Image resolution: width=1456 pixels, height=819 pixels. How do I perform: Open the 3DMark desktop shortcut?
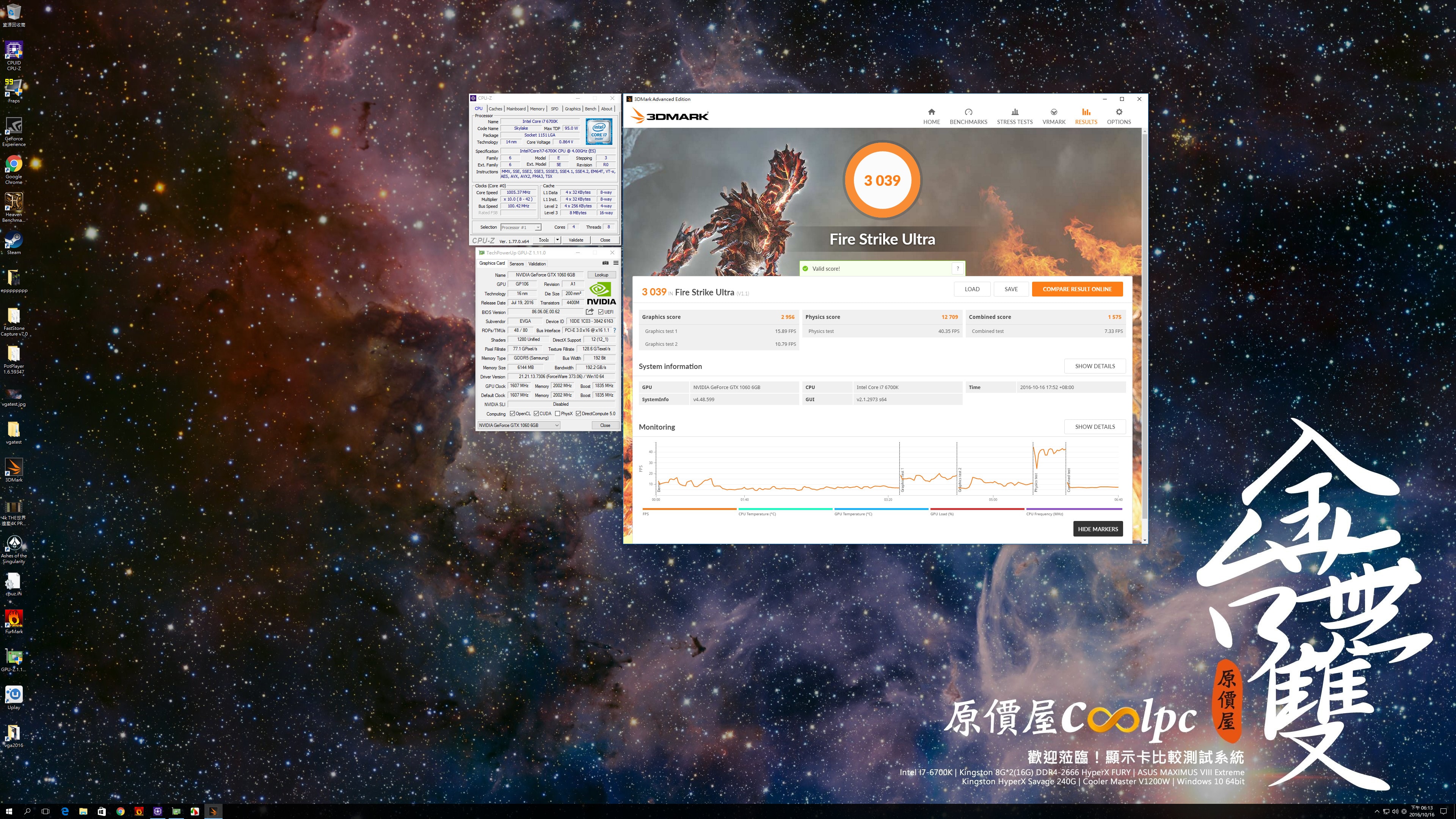click(14, 470)
